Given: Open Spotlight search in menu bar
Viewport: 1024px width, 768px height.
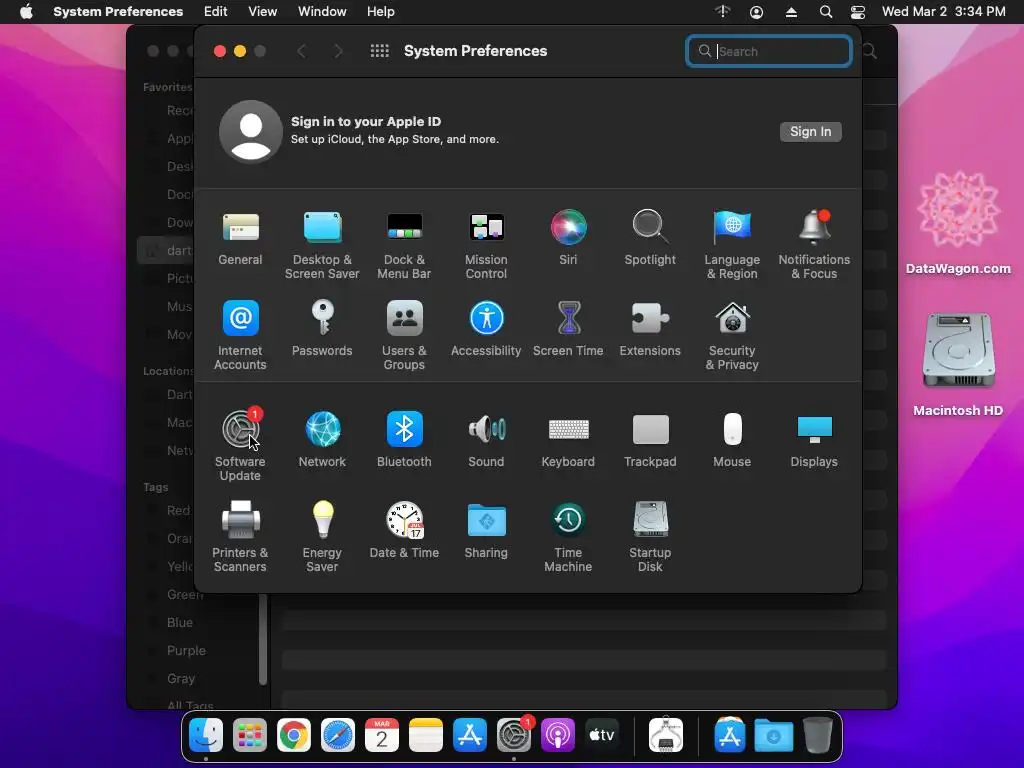Looking at the screenshot, I should tap(825, 12).
